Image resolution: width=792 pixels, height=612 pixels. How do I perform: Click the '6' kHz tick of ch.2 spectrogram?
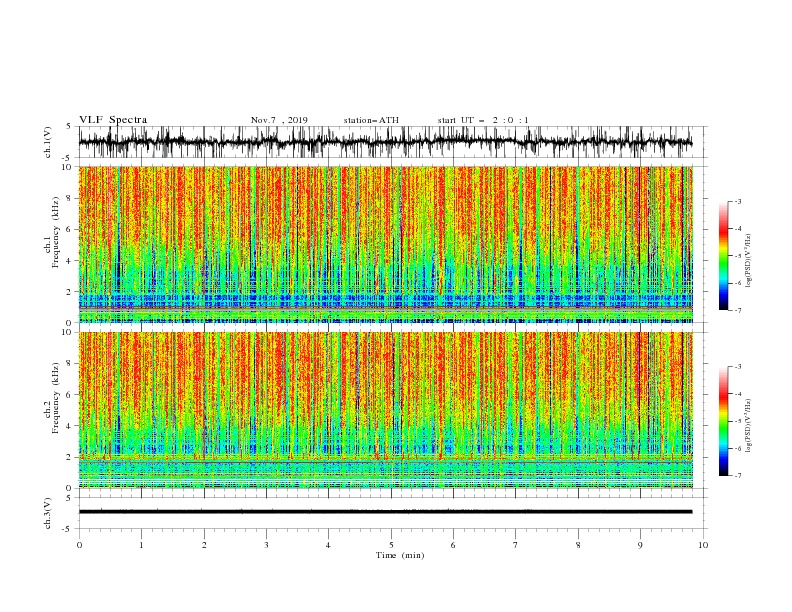pos(69,395)
